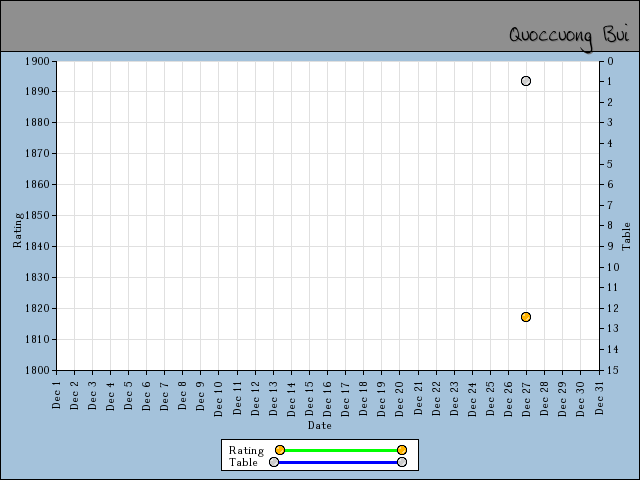Click the Dec 10 date label

click(218, 398)
